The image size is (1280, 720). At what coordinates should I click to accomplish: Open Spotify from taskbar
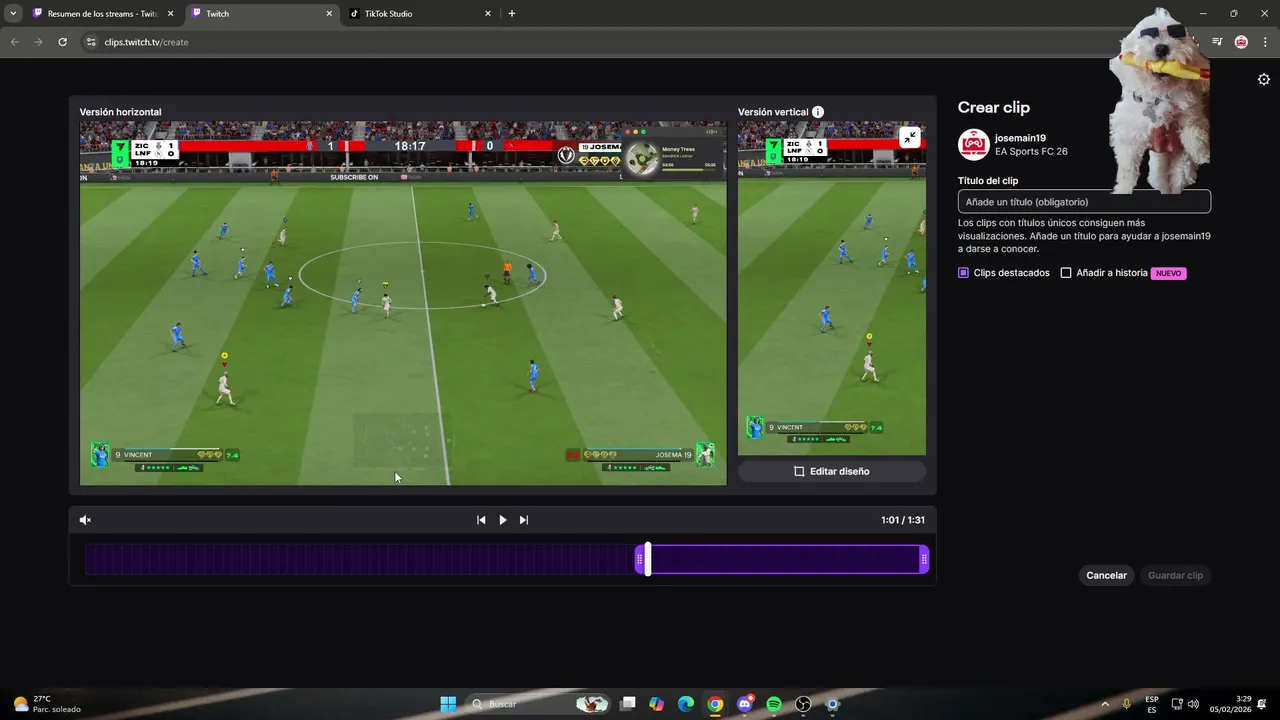774,704
